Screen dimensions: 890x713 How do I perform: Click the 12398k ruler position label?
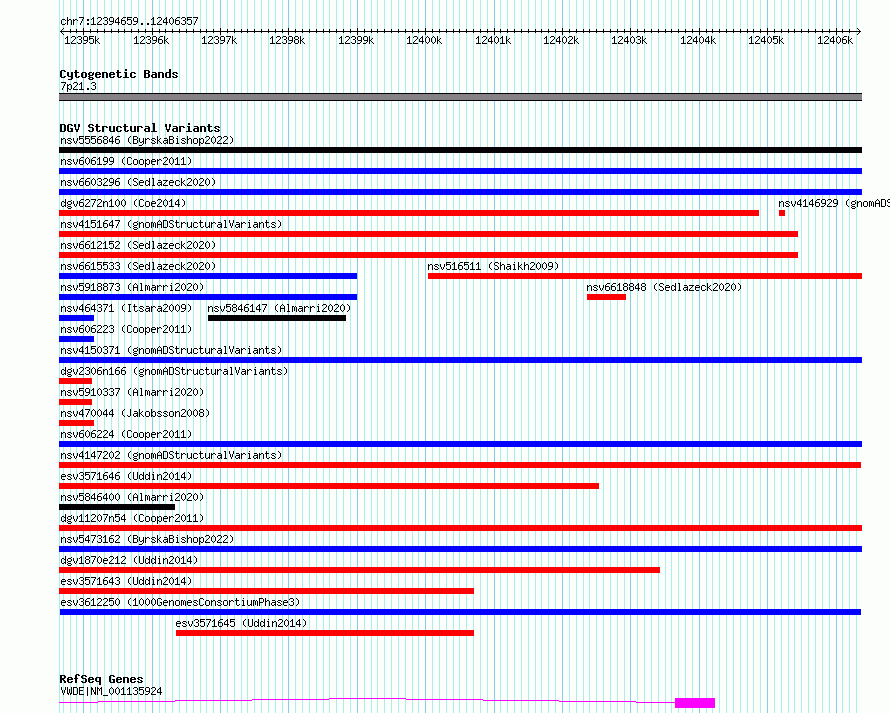(287, 40)
